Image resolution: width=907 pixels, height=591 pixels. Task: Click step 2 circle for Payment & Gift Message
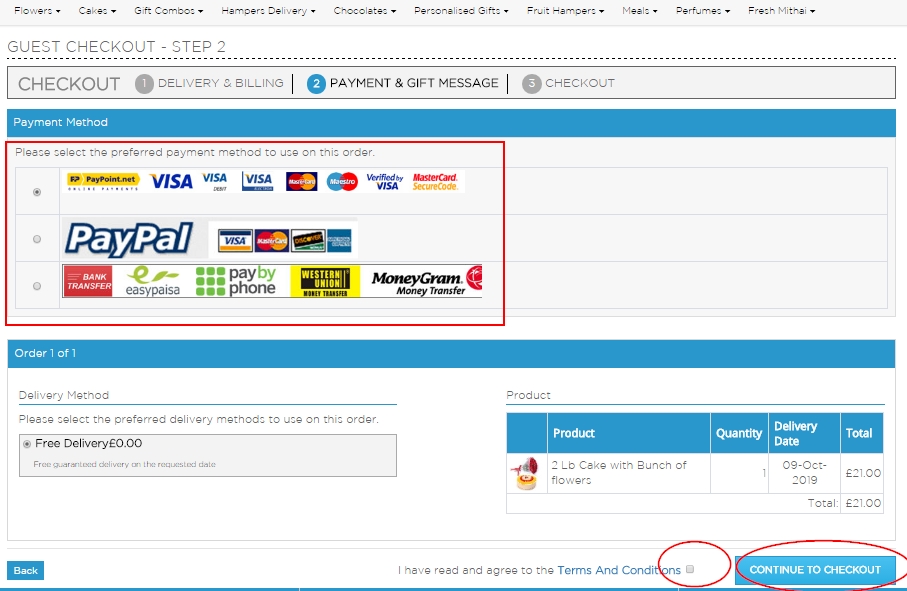pyautogui.click(x=316, y=84)
